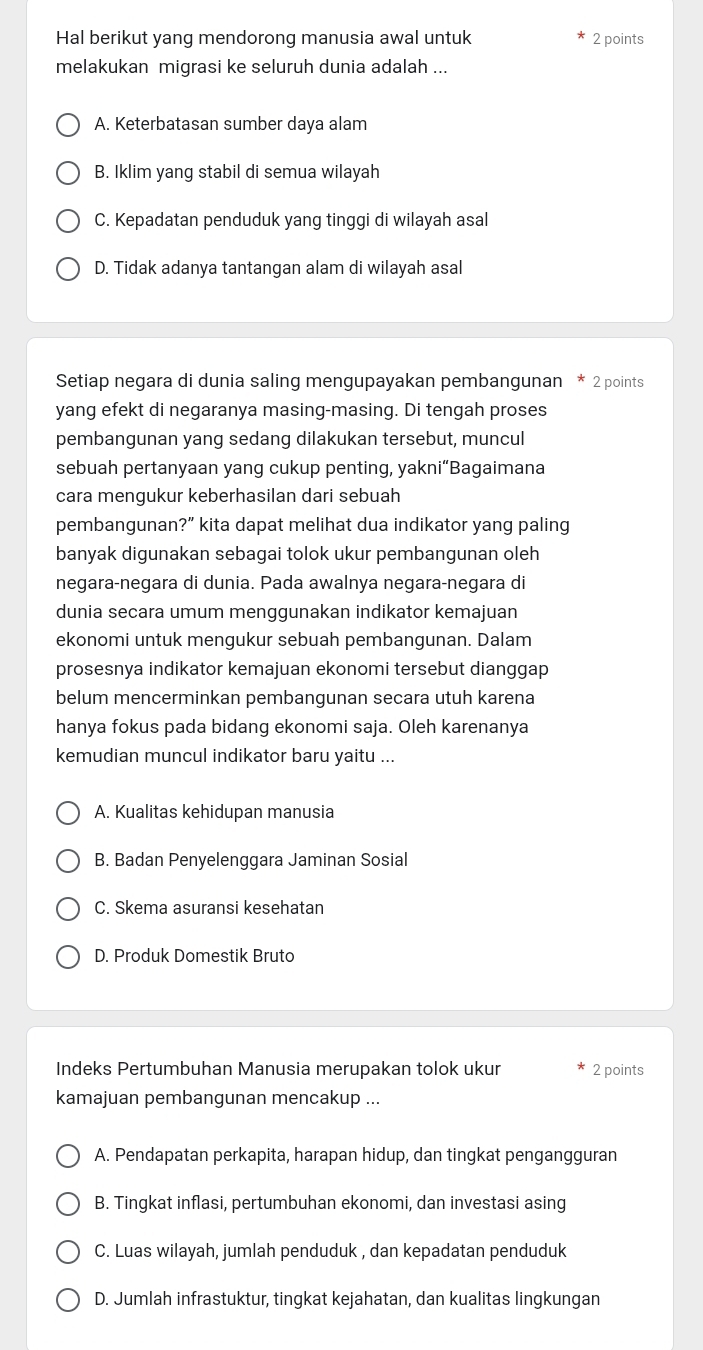Choose B. Iklim yang stabil di semua wilayah
The image size is (703, 1350).
pyautogui.click(x=68, y=173)
